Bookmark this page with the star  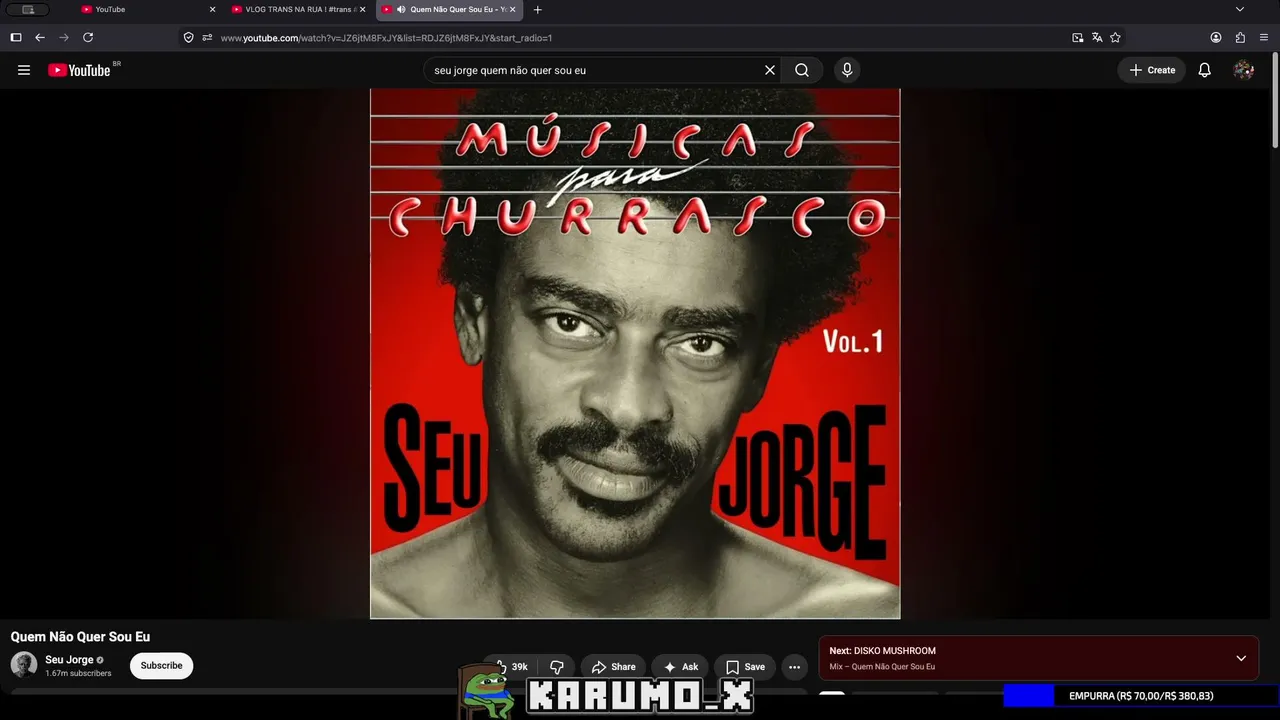click(1115, 38)
